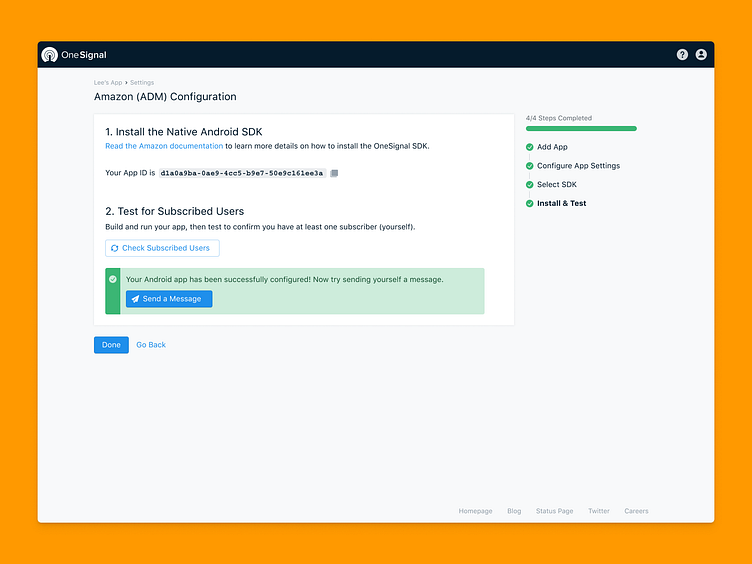Go to Lee's App breadcrumb
Viewport: 752px width, 564px height.
pyautogui.click(x=108, y=82)
